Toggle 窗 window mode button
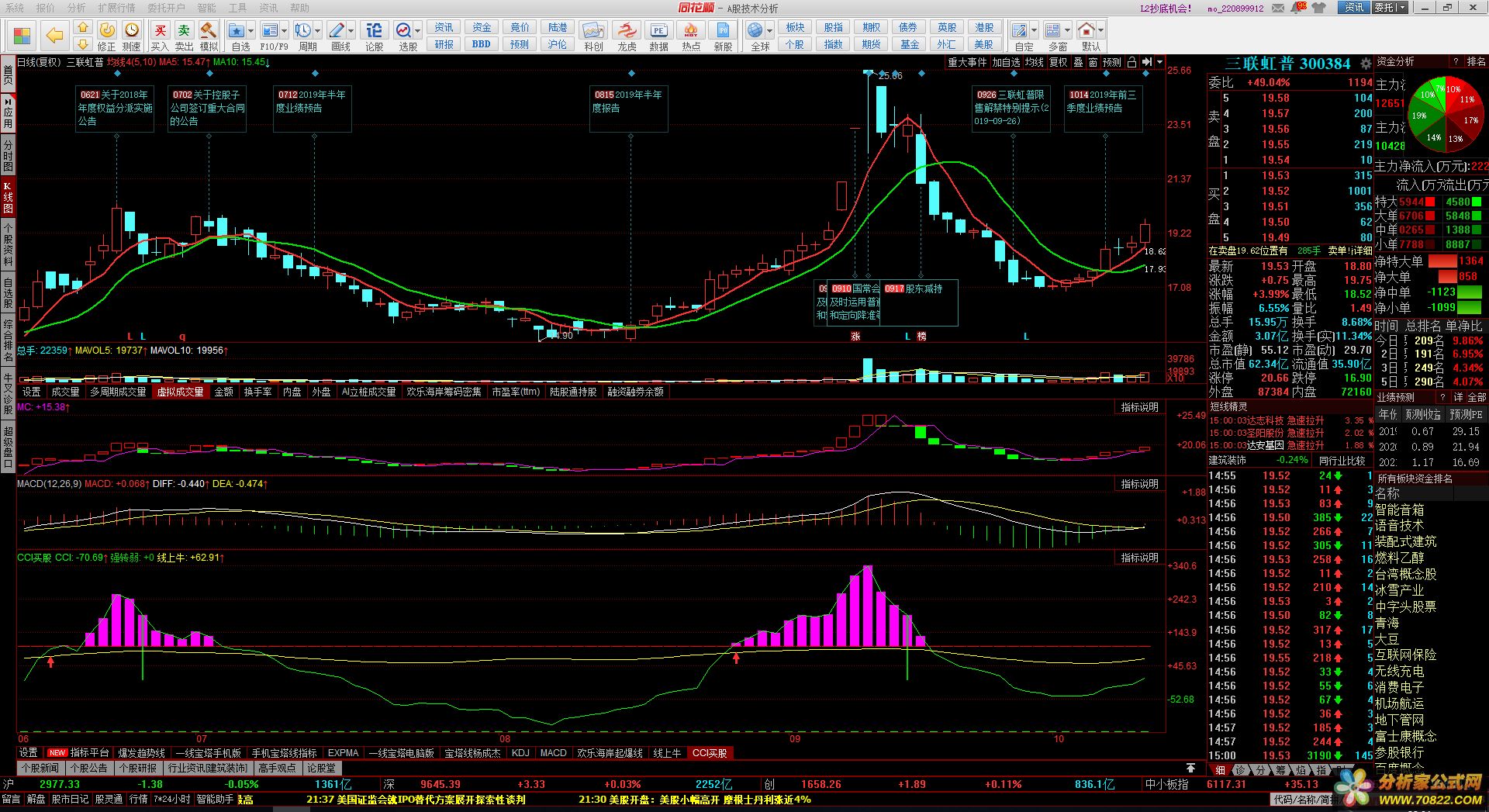This screenshot has width=1489, height=812. tap(1093, 62)
